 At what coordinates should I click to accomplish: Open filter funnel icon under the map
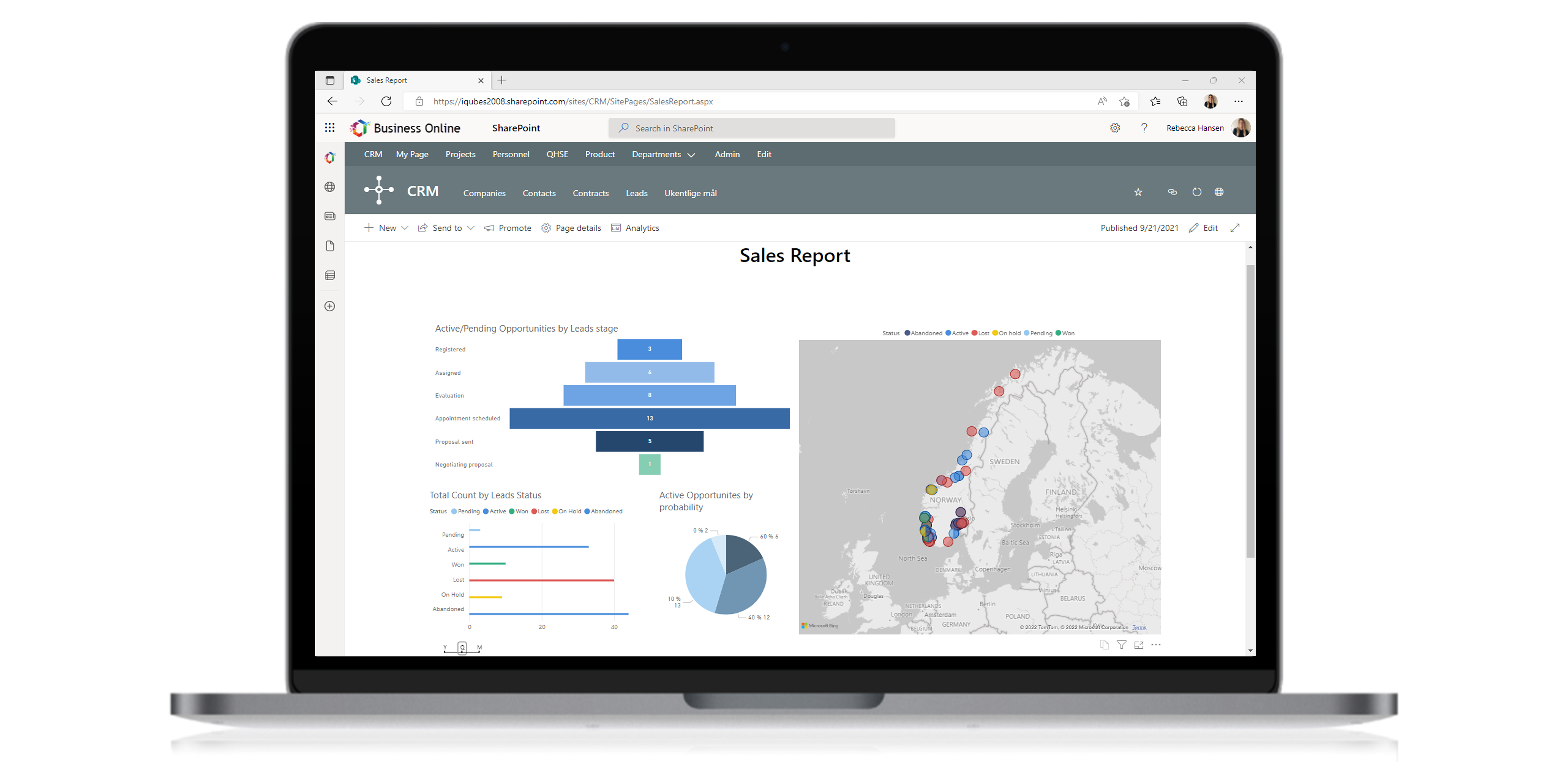(x=1121, y=645)
